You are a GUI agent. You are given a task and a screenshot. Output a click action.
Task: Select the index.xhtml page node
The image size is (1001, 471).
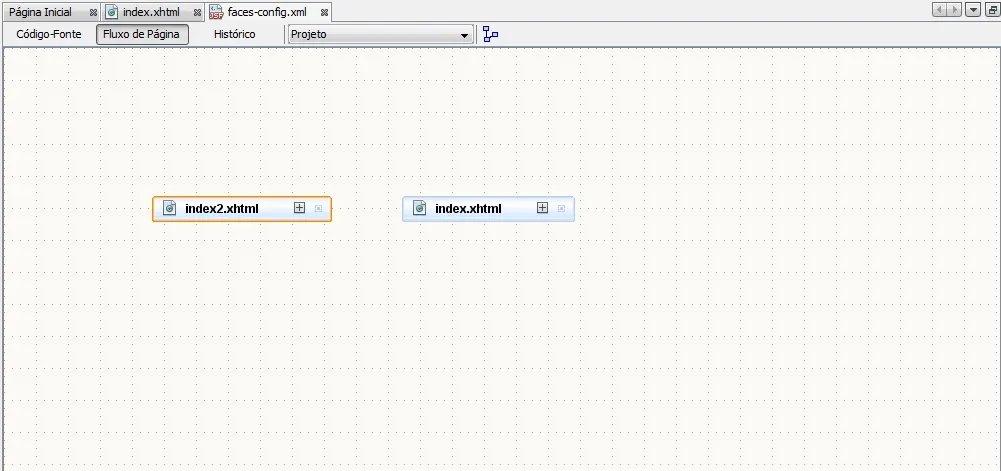coord(488,209)
